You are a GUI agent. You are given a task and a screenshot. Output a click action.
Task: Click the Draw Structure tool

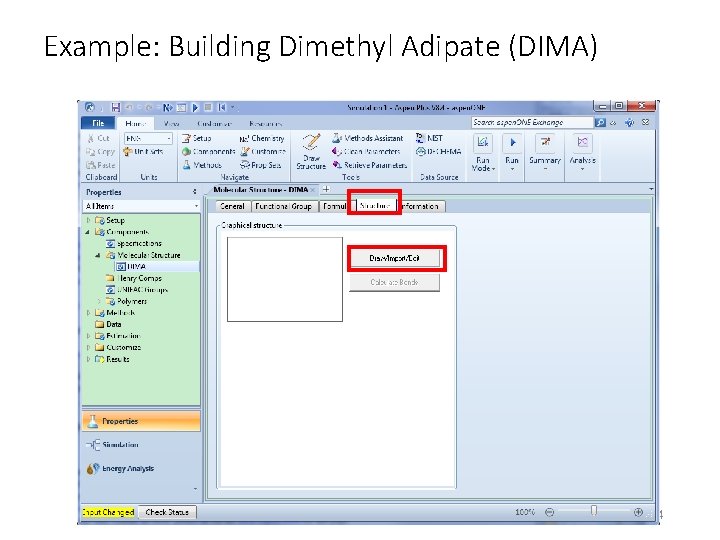[x=311, y=152]
